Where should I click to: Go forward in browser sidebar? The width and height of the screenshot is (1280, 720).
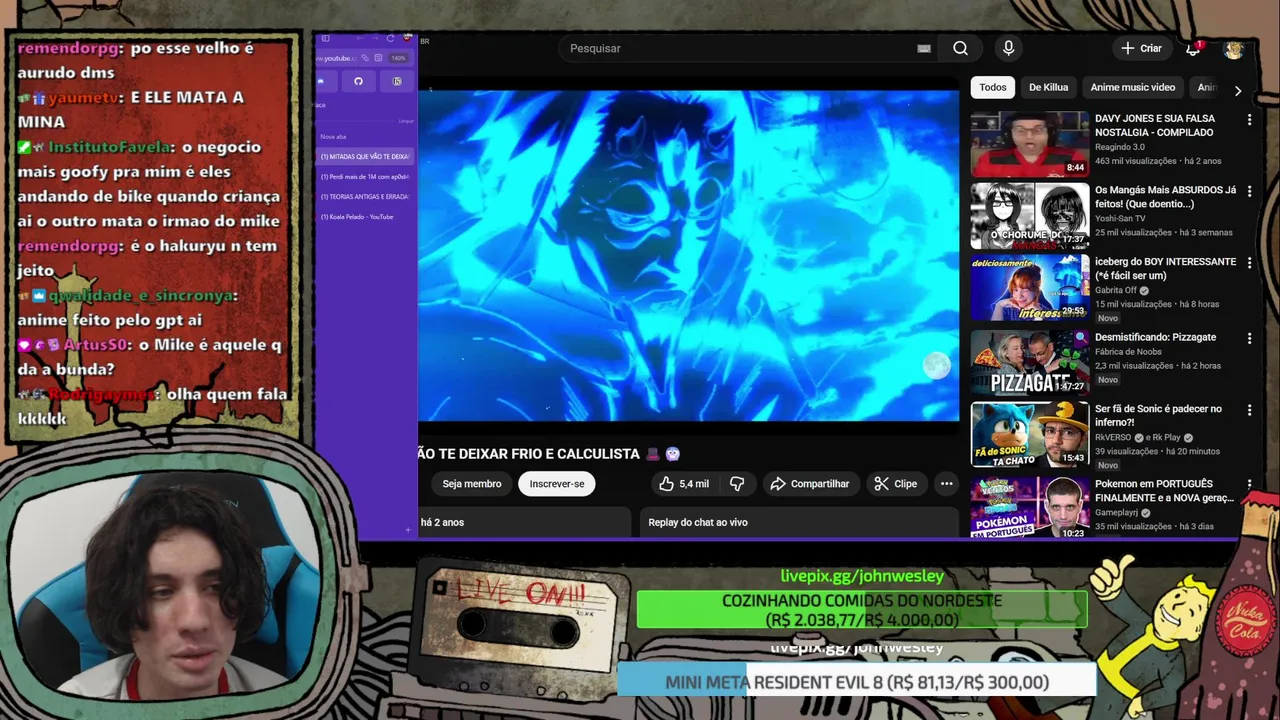[375, 38]
